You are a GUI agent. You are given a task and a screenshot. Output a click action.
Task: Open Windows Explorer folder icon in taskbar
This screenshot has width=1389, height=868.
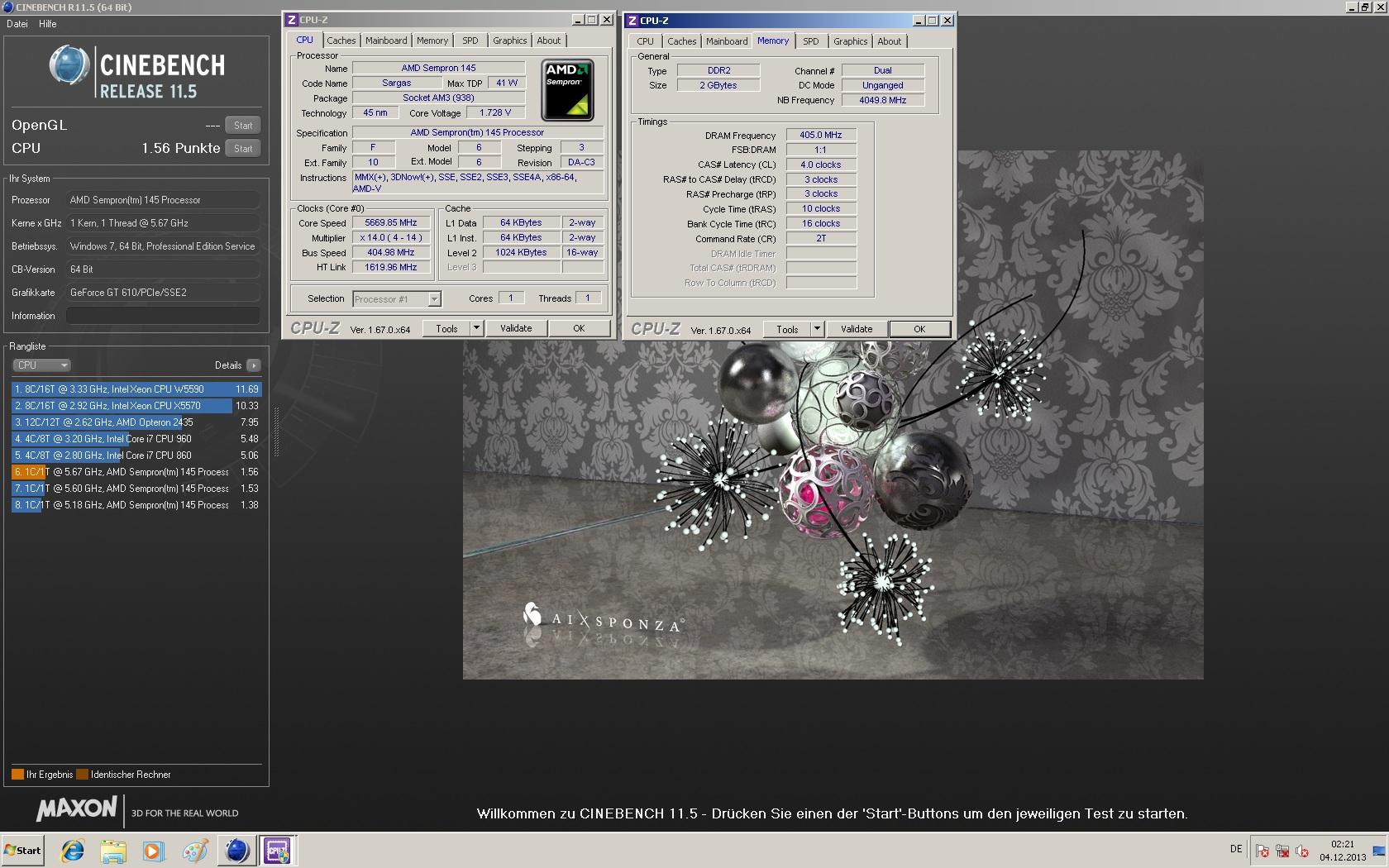[x=113, y=851]
